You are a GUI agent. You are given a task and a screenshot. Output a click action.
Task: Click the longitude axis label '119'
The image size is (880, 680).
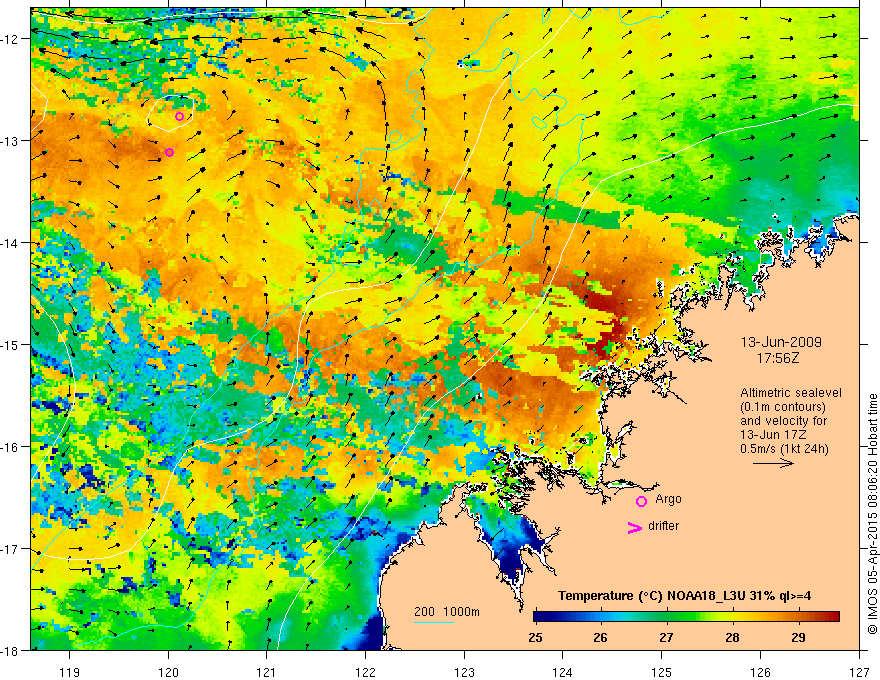[x=70, y=672]
